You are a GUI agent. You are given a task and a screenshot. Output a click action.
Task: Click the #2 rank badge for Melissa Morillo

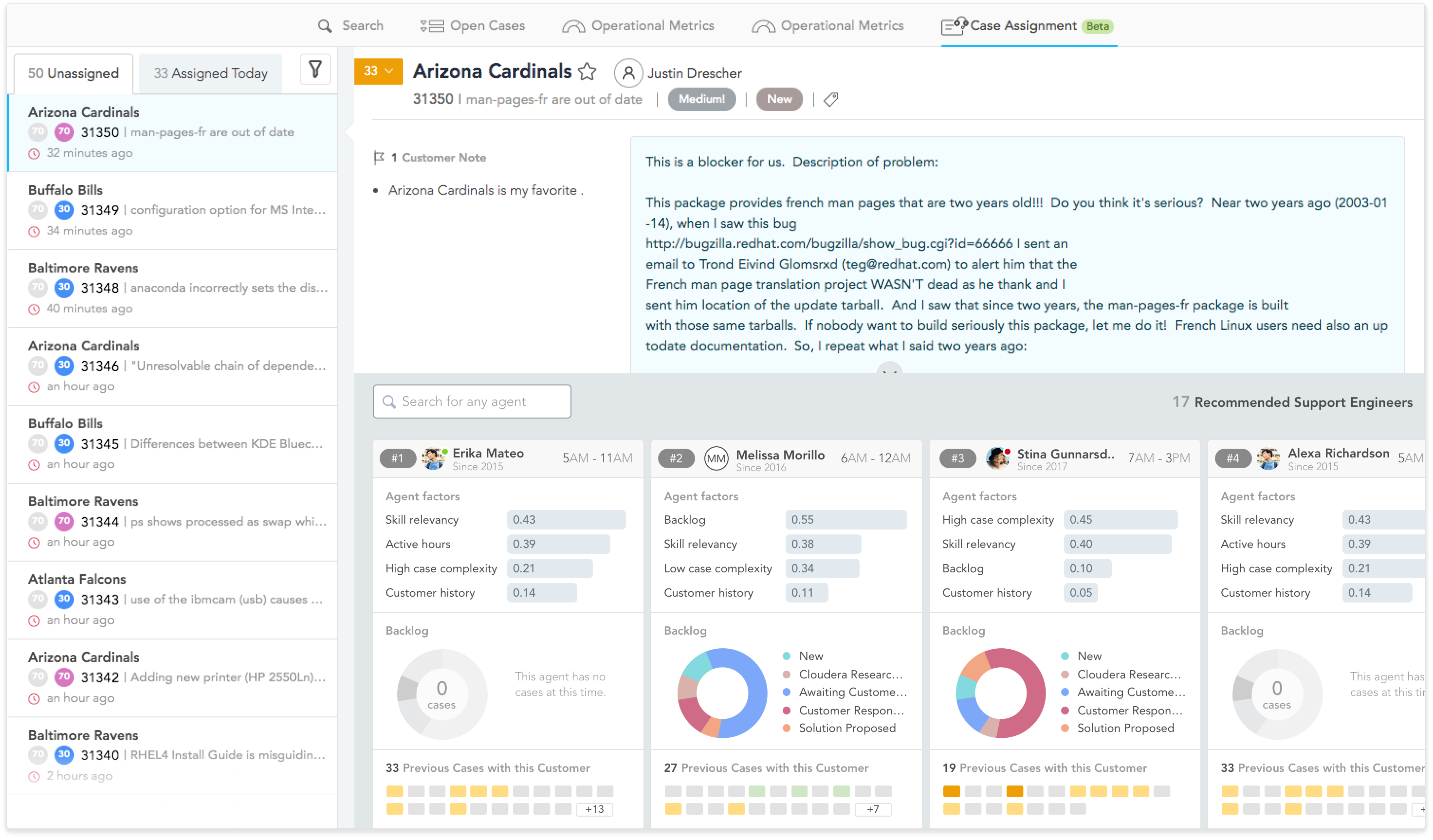click(x=676, y=458)
